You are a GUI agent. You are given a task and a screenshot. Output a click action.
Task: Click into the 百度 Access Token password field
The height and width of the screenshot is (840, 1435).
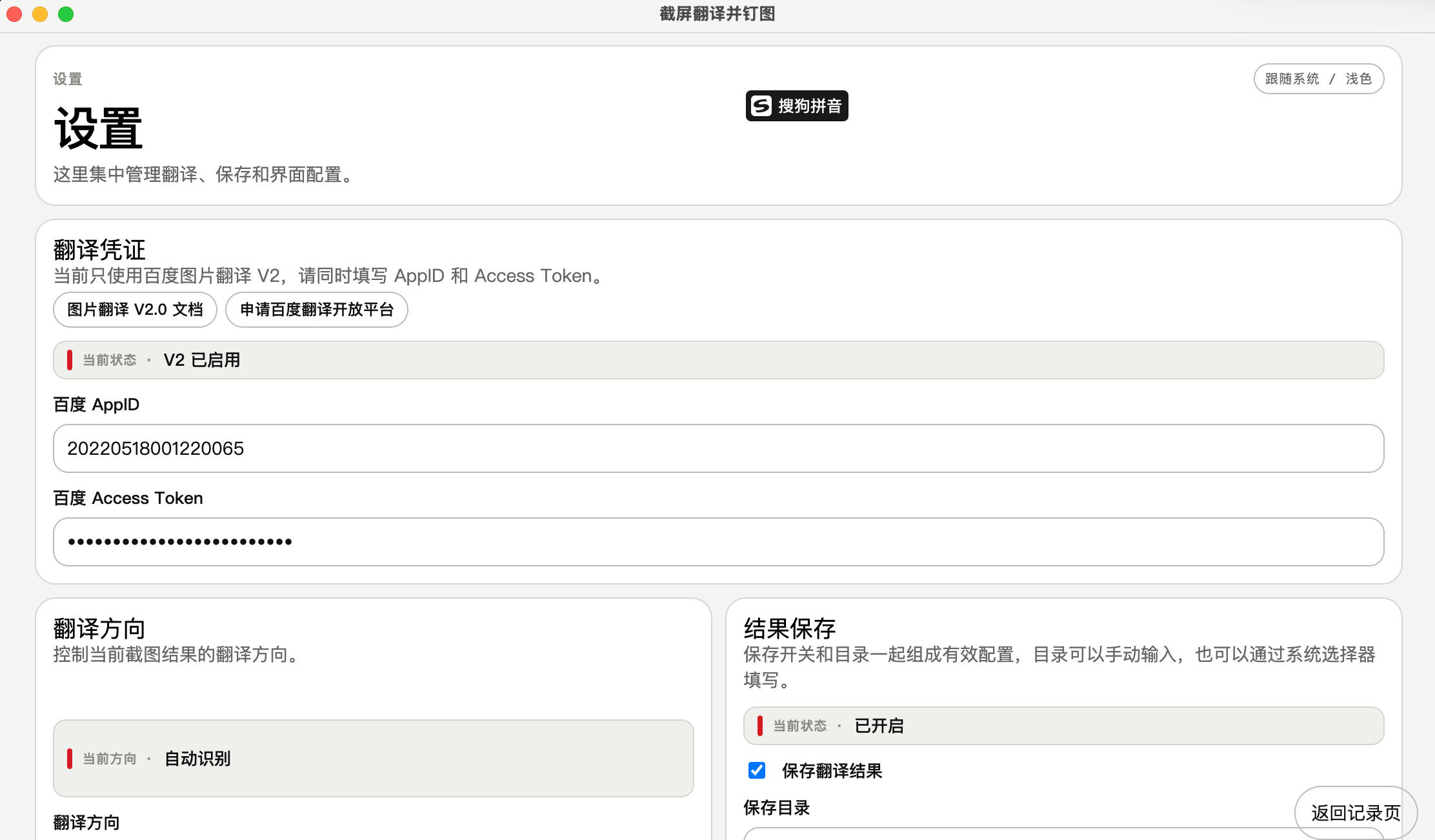[x=718, y=542]
